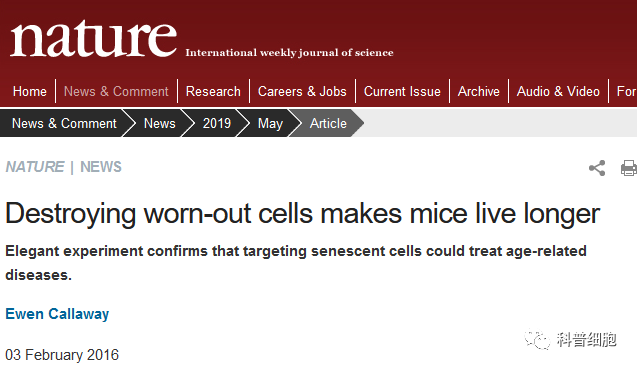Open the Archive menu item
The width and height of the screenshot is (637, 368).
click(479, 91)
